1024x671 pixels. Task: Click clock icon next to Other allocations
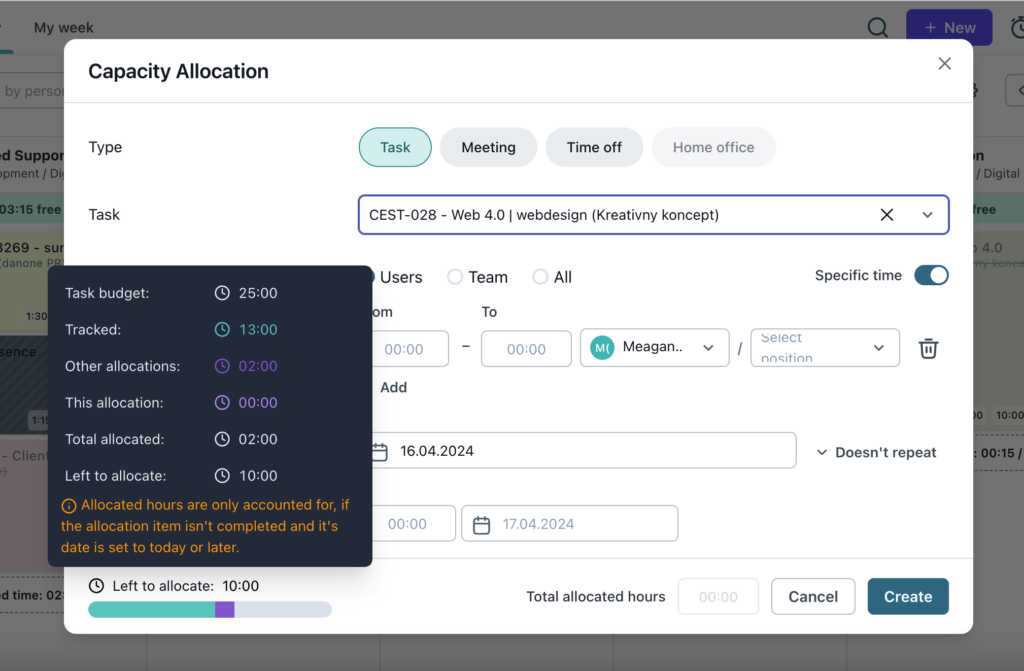click(x=222, y=366)
